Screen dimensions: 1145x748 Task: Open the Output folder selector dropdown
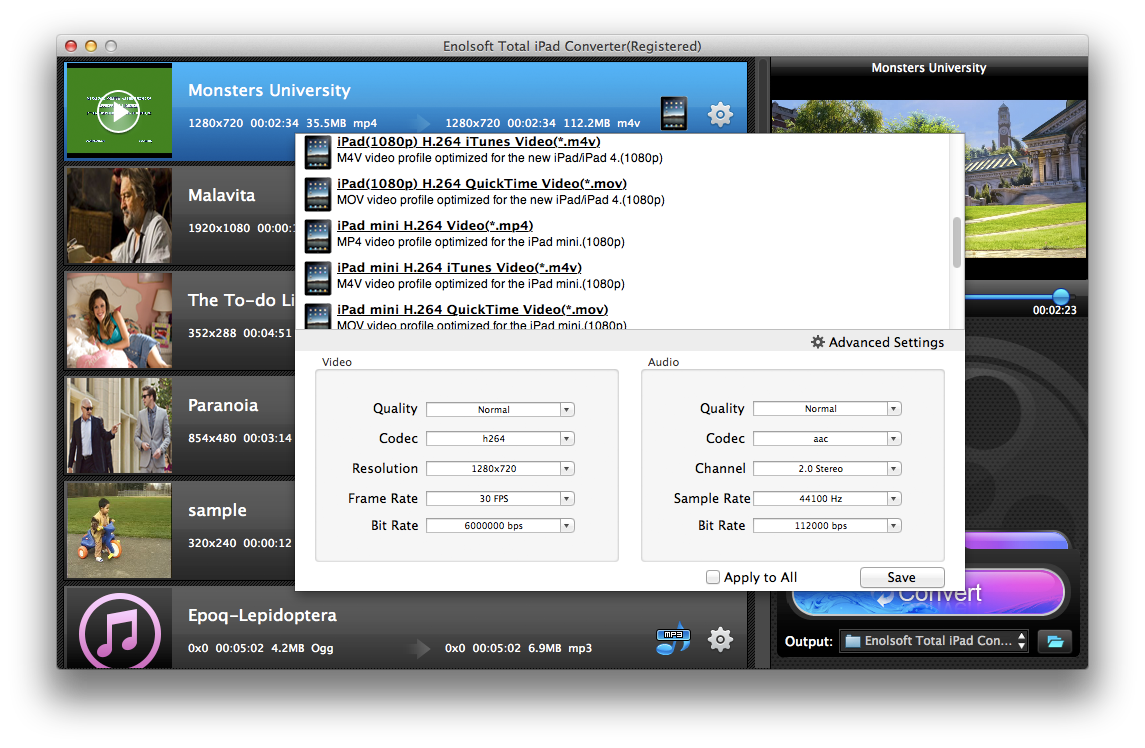(x=934, y=641)
